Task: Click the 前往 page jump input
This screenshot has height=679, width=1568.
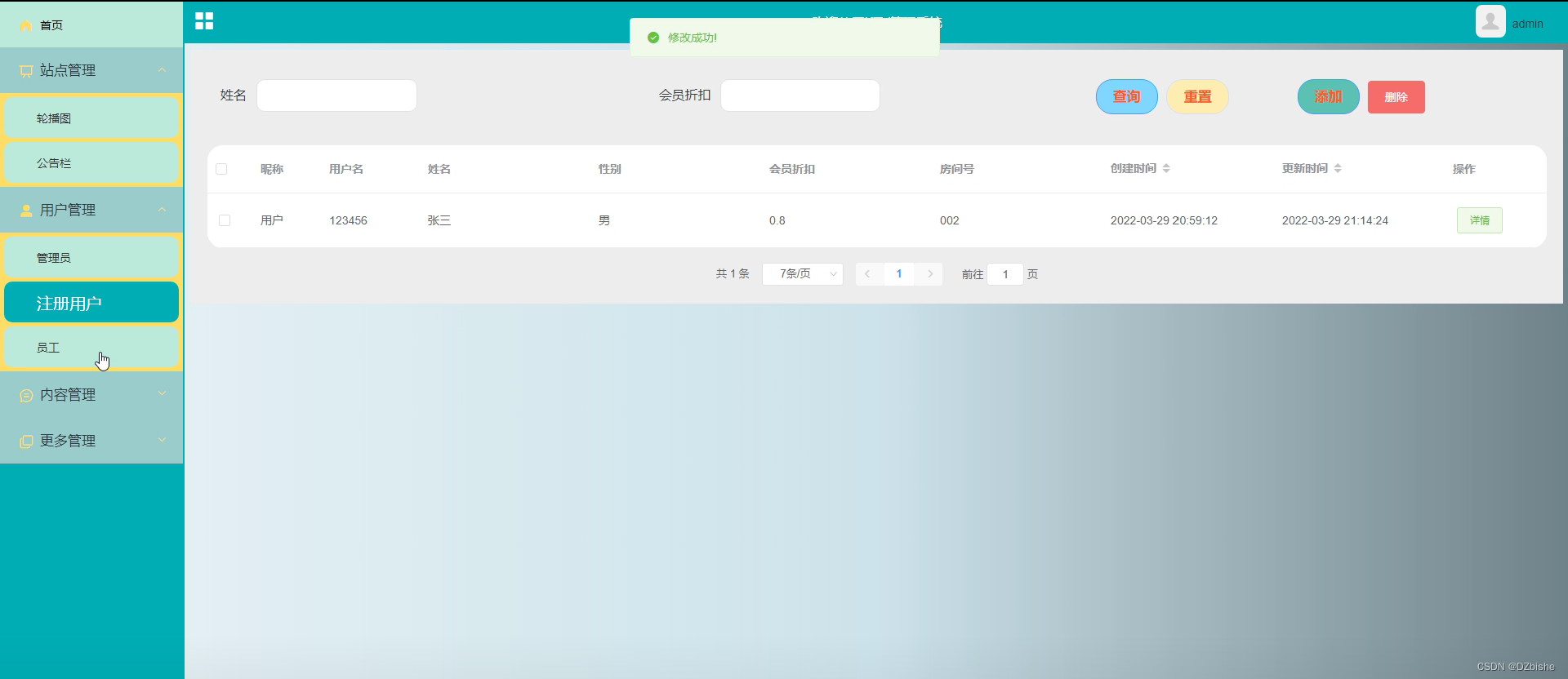Action: [x=1005, y=274]
